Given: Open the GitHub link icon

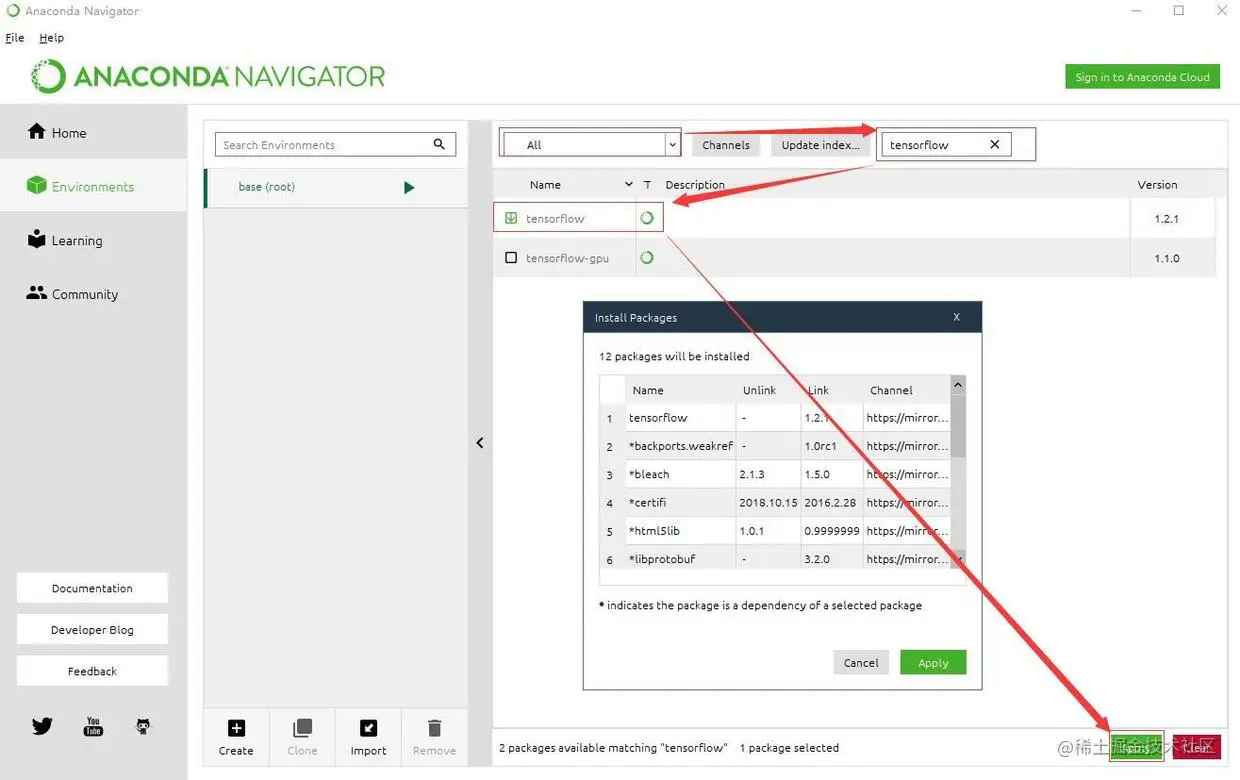Looking at the screenshot, I should pyautogui.click(x=143, y=726).
